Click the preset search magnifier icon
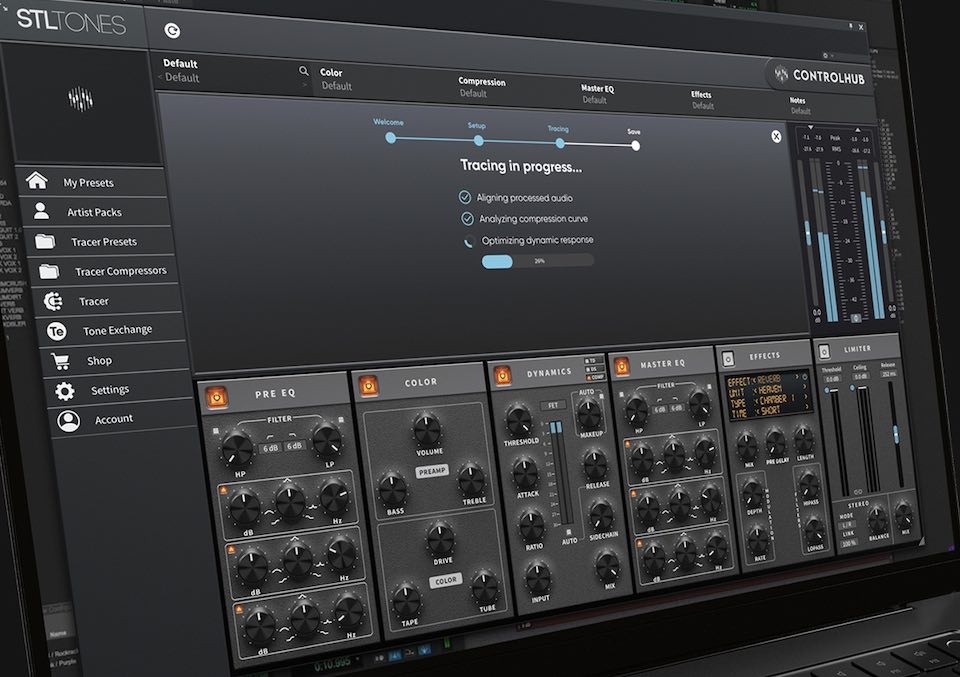Image resolution: width=960 pixels, height=677 pixels. pyautogui.click(x=304, y=71)
